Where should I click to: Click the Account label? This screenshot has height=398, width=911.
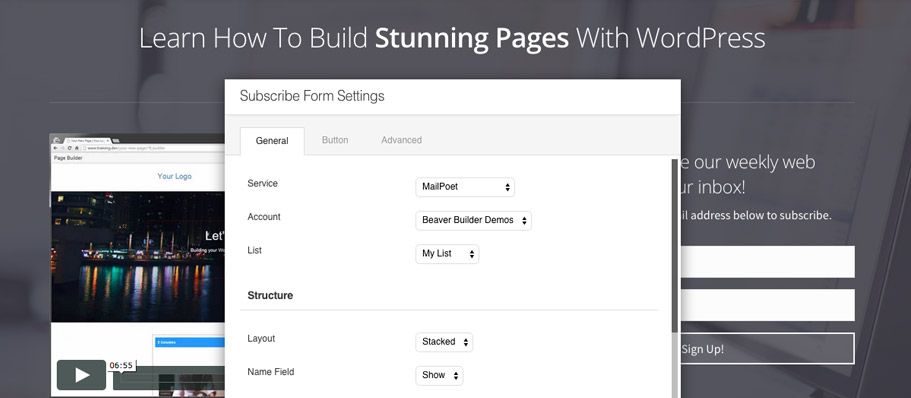coord(264,217)
